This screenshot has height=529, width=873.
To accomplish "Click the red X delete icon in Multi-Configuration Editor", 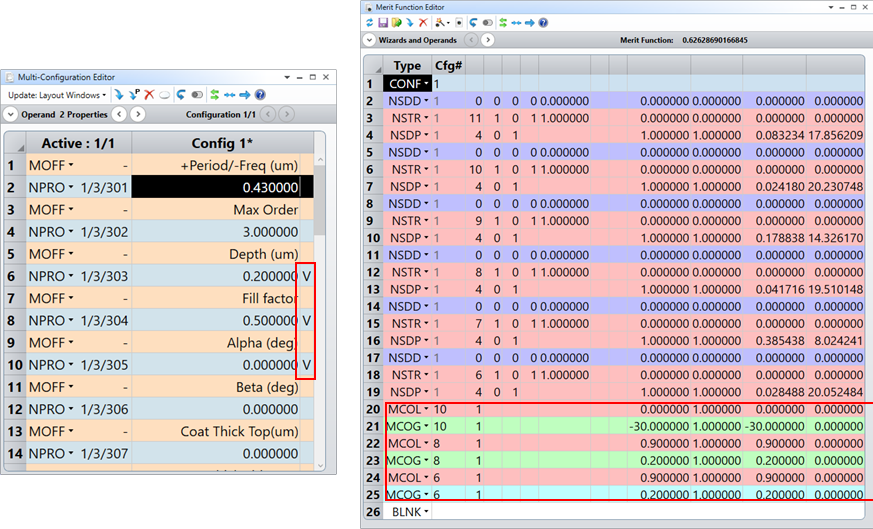I will [x=148, y=95].
